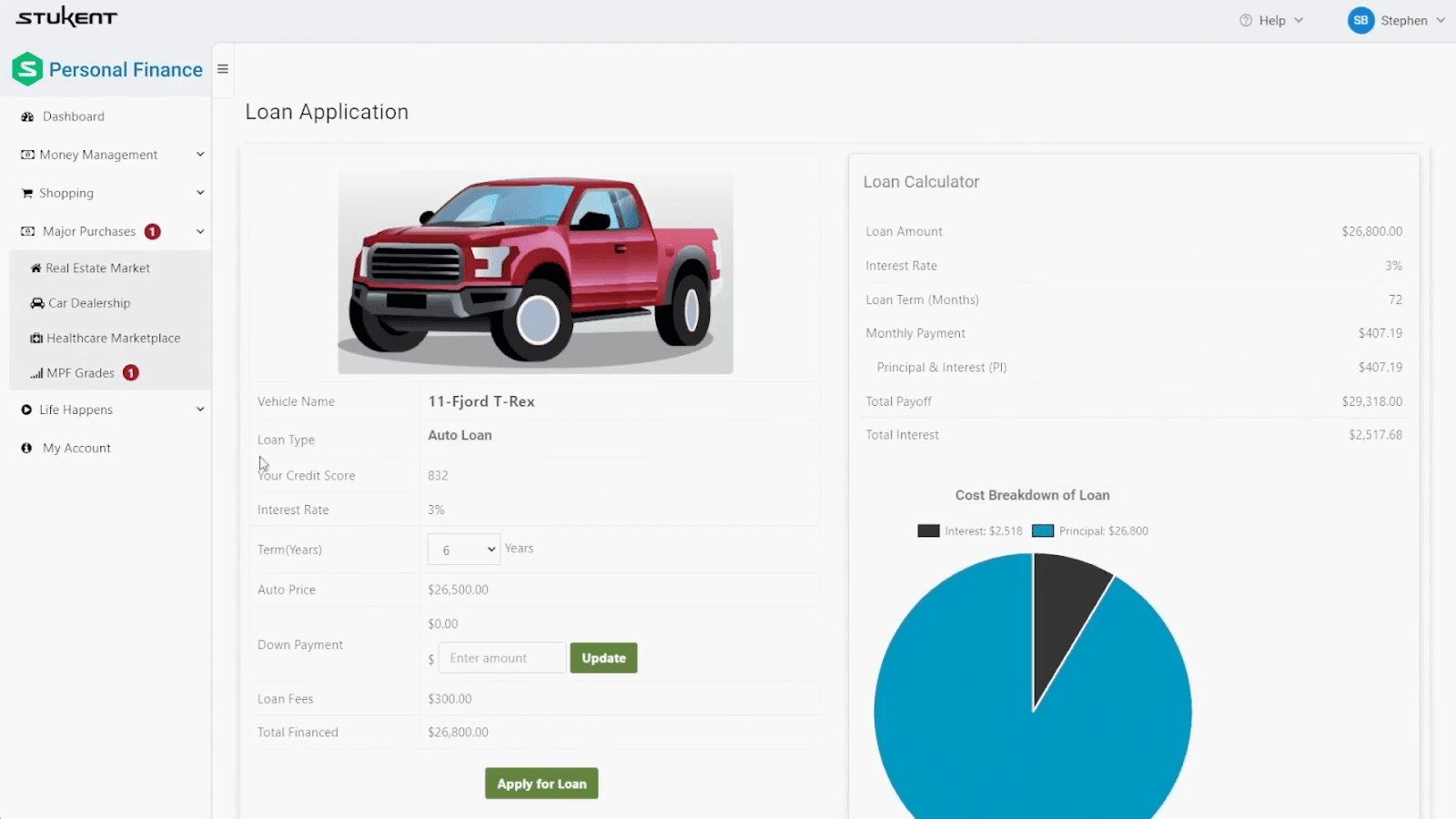Open Real Estate Market in sidebar

(98, 268)
